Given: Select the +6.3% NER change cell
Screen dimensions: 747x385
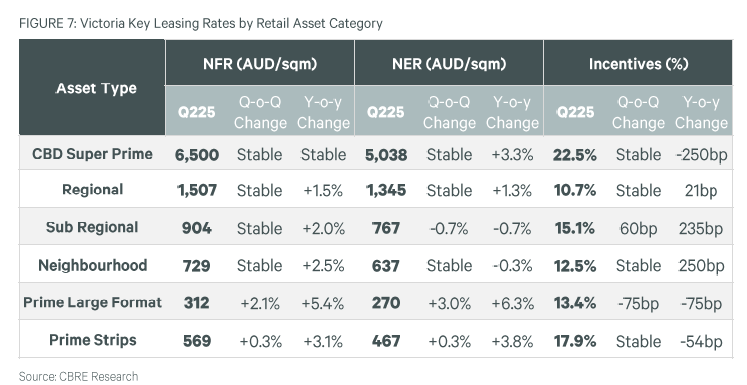Looking at the screenshot, I should (512, 304).
